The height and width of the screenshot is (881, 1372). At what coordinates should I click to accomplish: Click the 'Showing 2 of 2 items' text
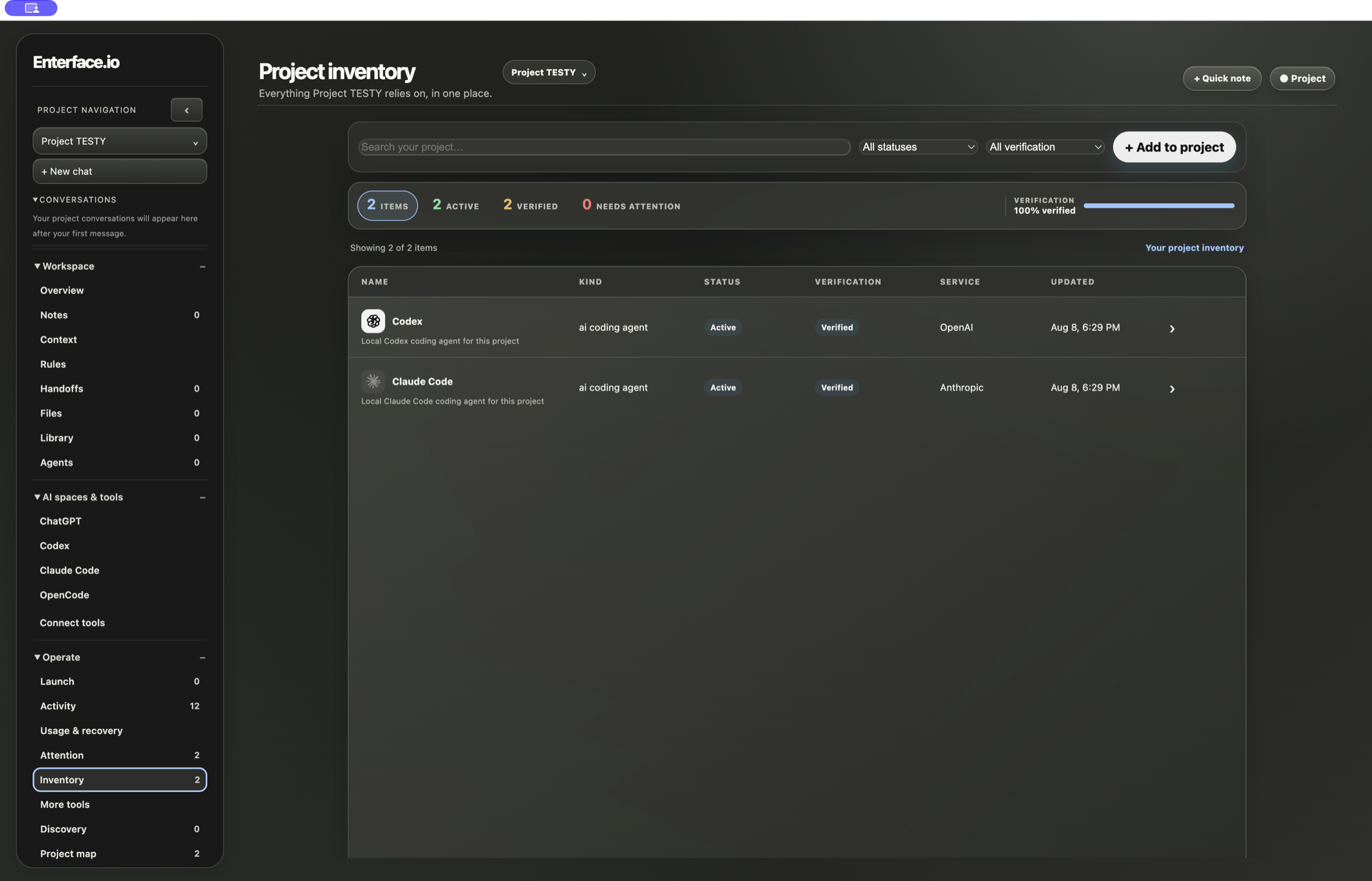tap(394, 248)
